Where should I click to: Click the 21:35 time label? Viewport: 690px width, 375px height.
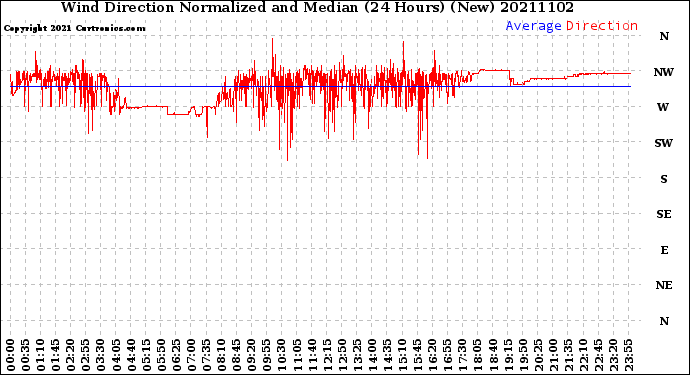click(568, 355)
